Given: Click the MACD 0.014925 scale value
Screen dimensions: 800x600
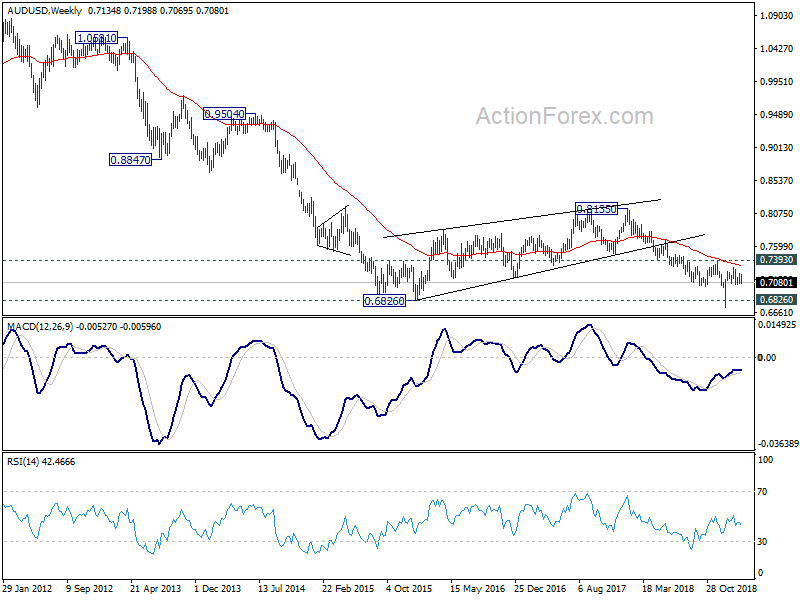Looking at the screenshot, I should [777, 324].
